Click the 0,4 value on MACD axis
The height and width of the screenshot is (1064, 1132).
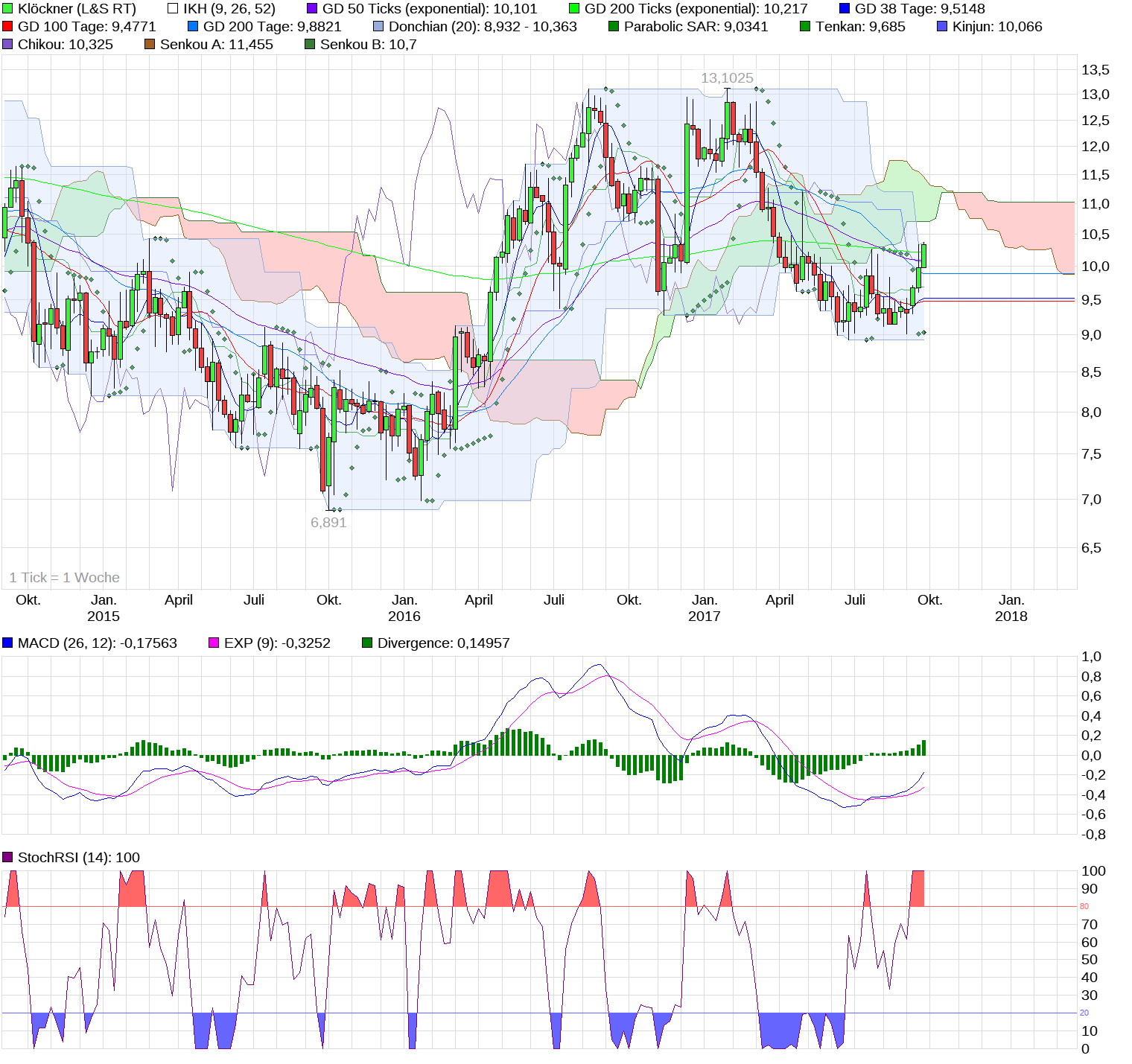pos(1091,716)
